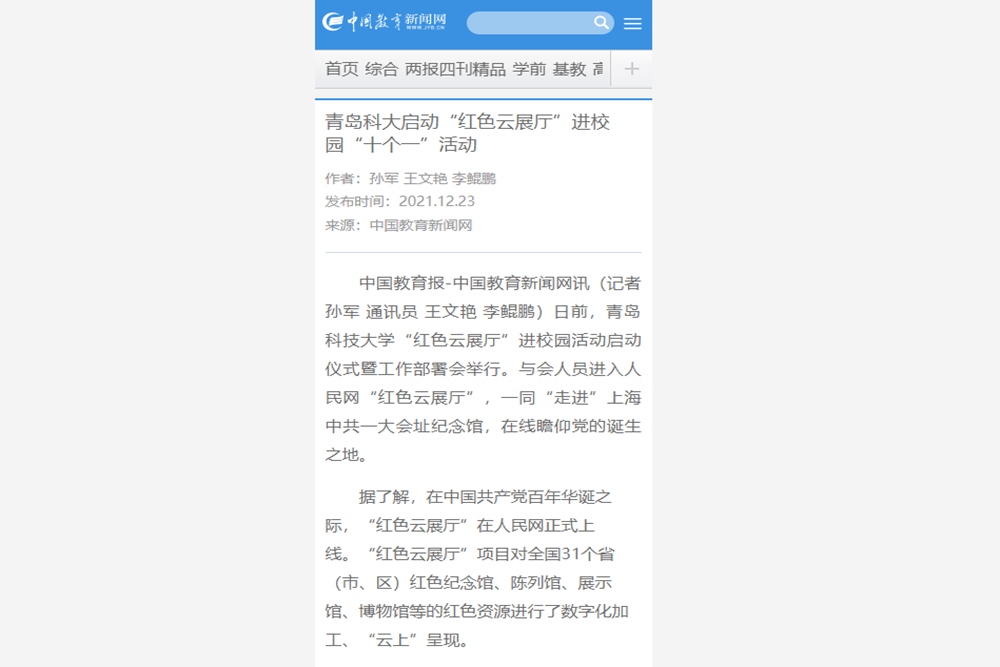Expand channel list with plus button
This screenshot has width=1000, height=667.
click(631, 69)
